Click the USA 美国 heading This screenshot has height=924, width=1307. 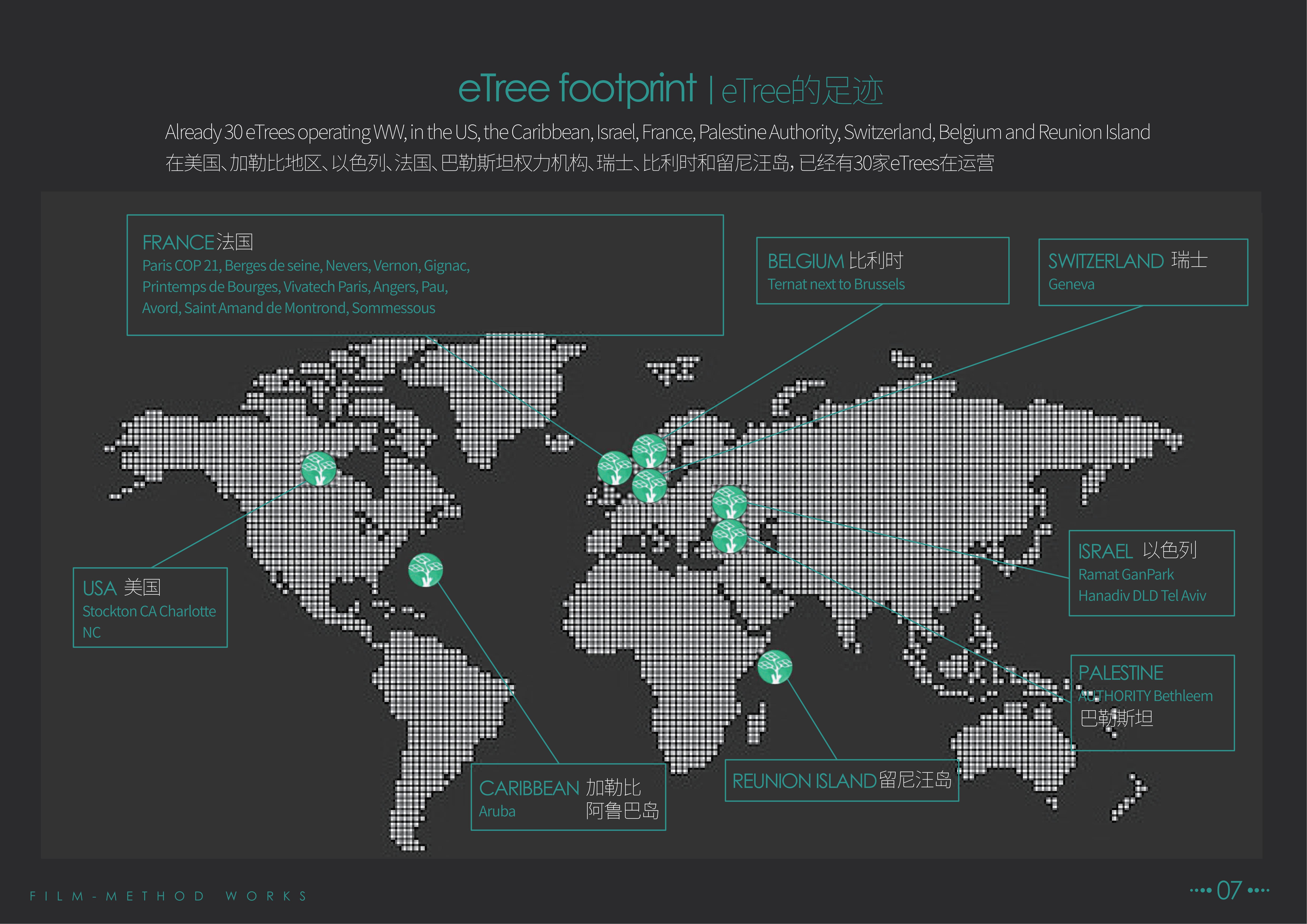pyautogui.click(x=122, y=587)
